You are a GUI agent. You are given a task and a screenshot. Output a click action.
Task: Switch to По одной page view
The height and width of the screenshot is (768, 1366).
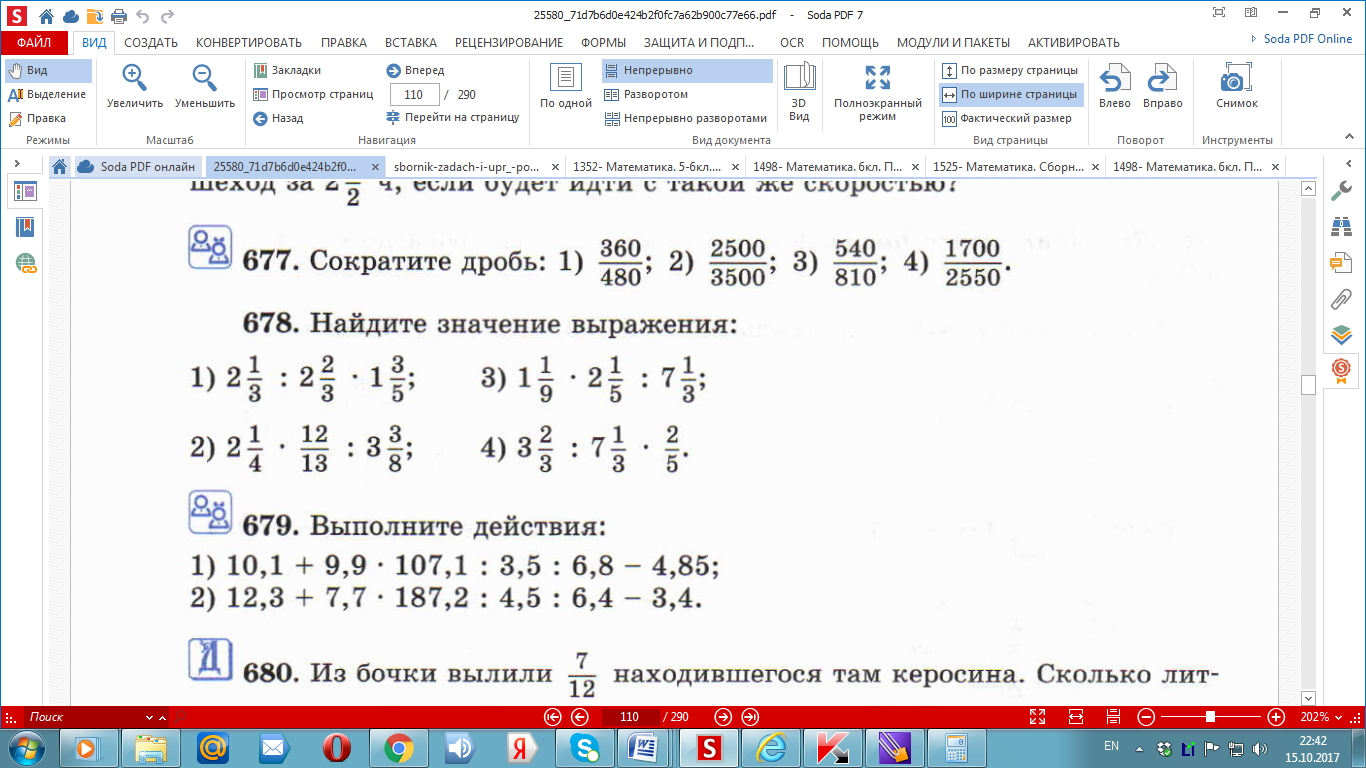click(x=566, y=86)
